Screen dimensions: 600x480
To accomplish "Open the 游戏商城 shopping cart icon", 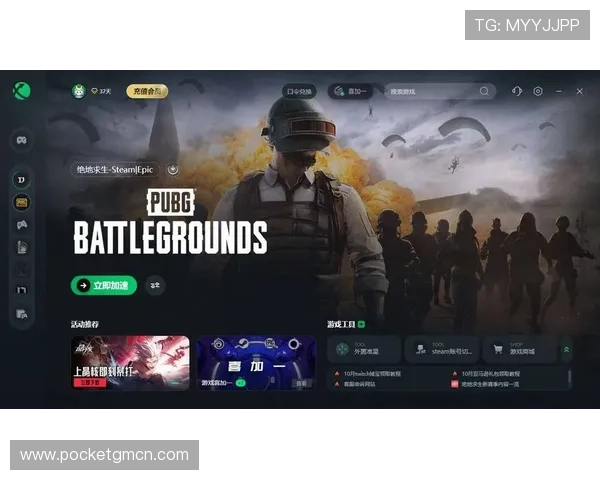I will point(499,350).
